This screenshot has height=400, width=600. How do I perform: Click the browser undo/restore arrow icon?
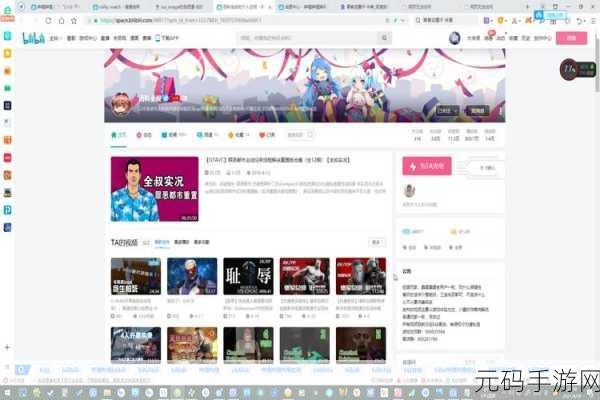(x=579, y=21)
